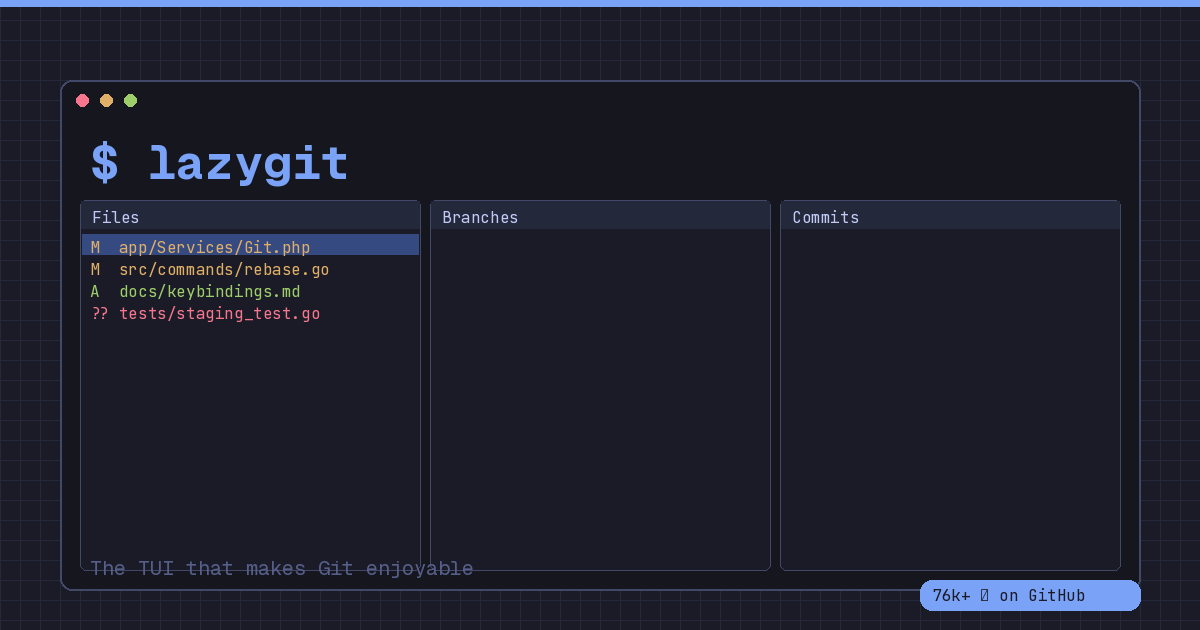Click the ?? untracked marker for staging_test.go

tap(99, 313)
